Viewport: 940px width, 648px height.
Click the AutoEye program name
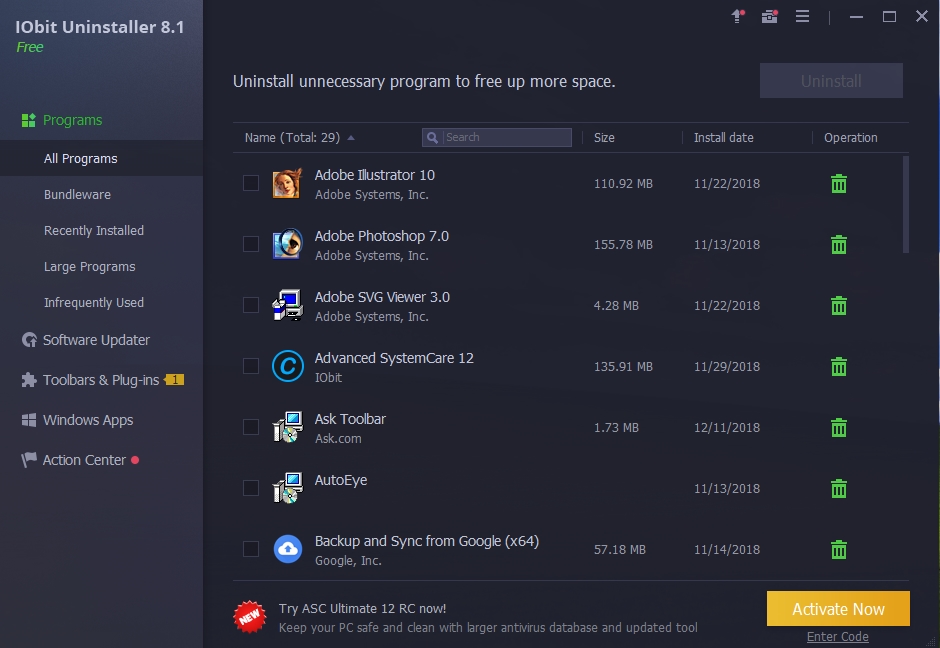[x=341, y=480]
